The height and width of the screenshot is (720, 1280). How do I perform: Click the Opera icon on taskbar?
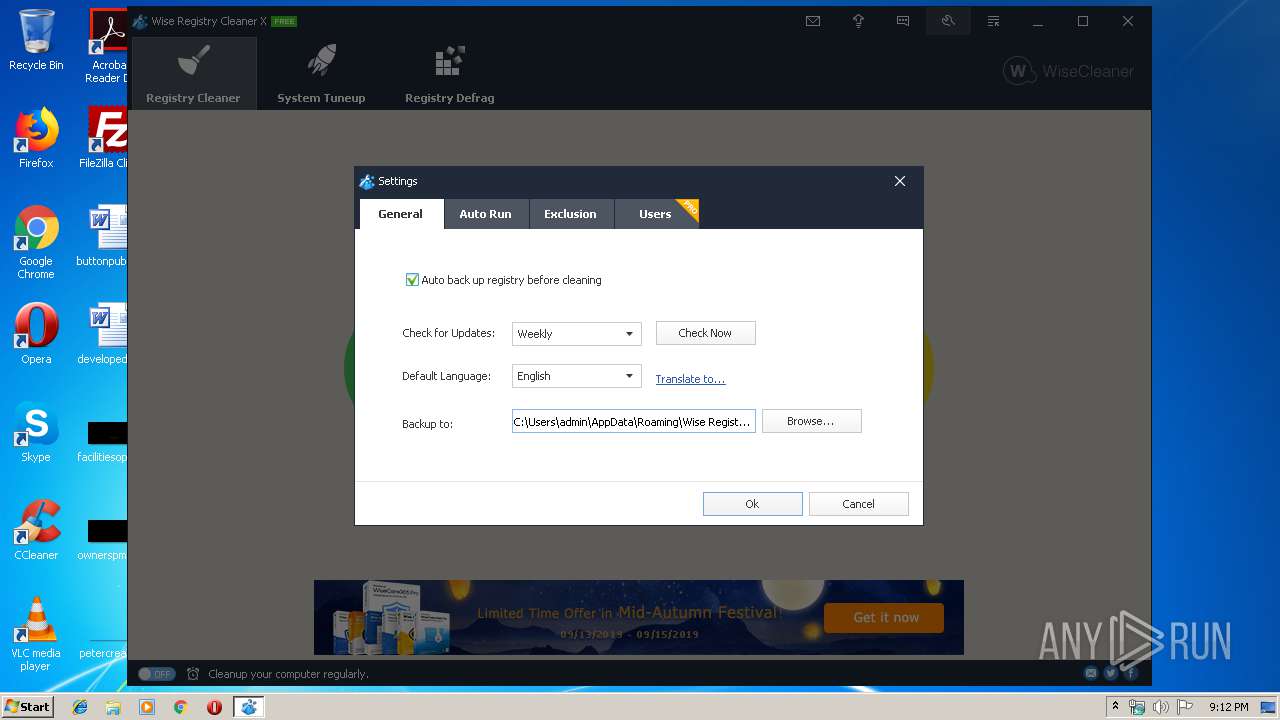[x=214, y=707]
